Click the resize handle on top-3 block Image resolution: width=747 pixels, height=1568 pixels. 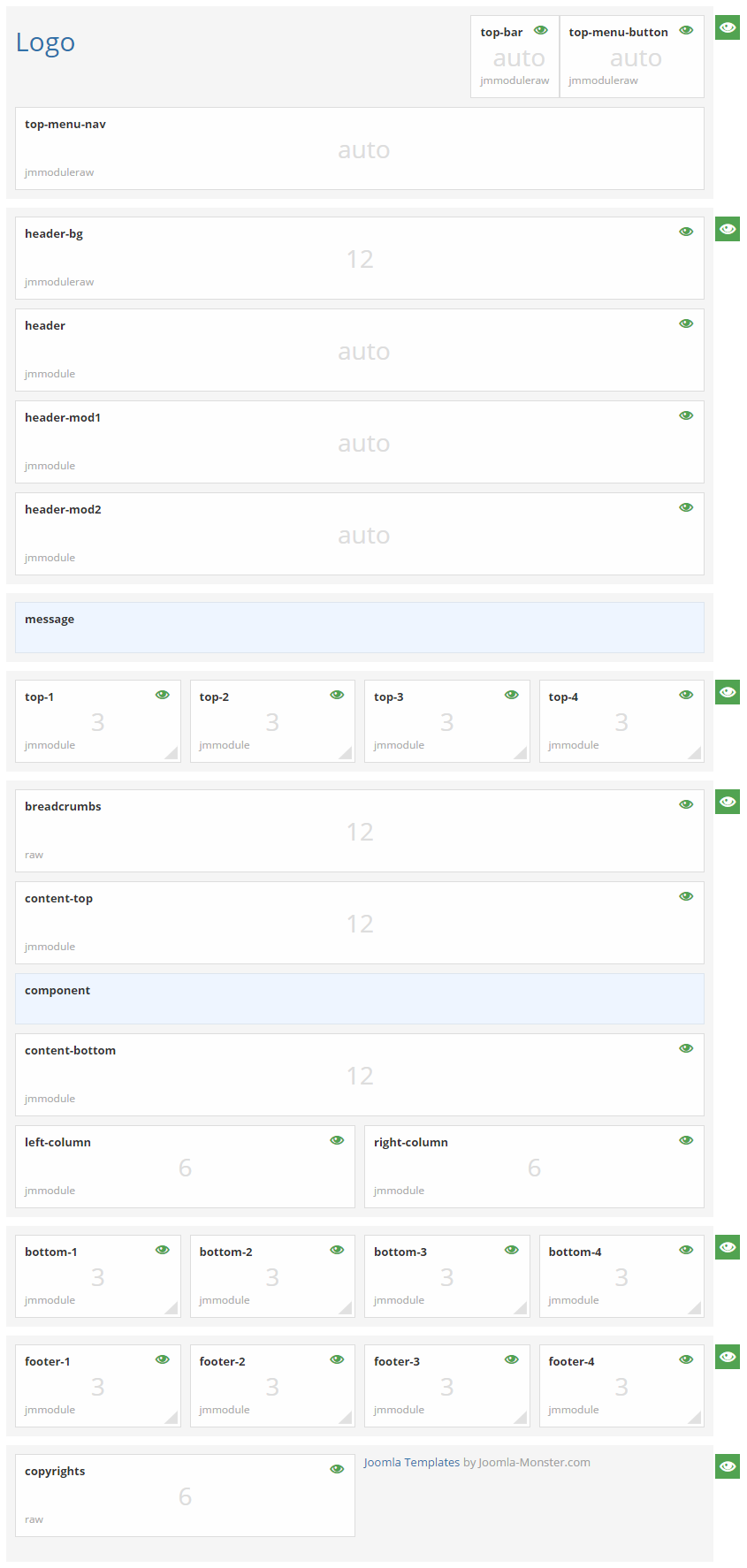(x=522, y=754)
